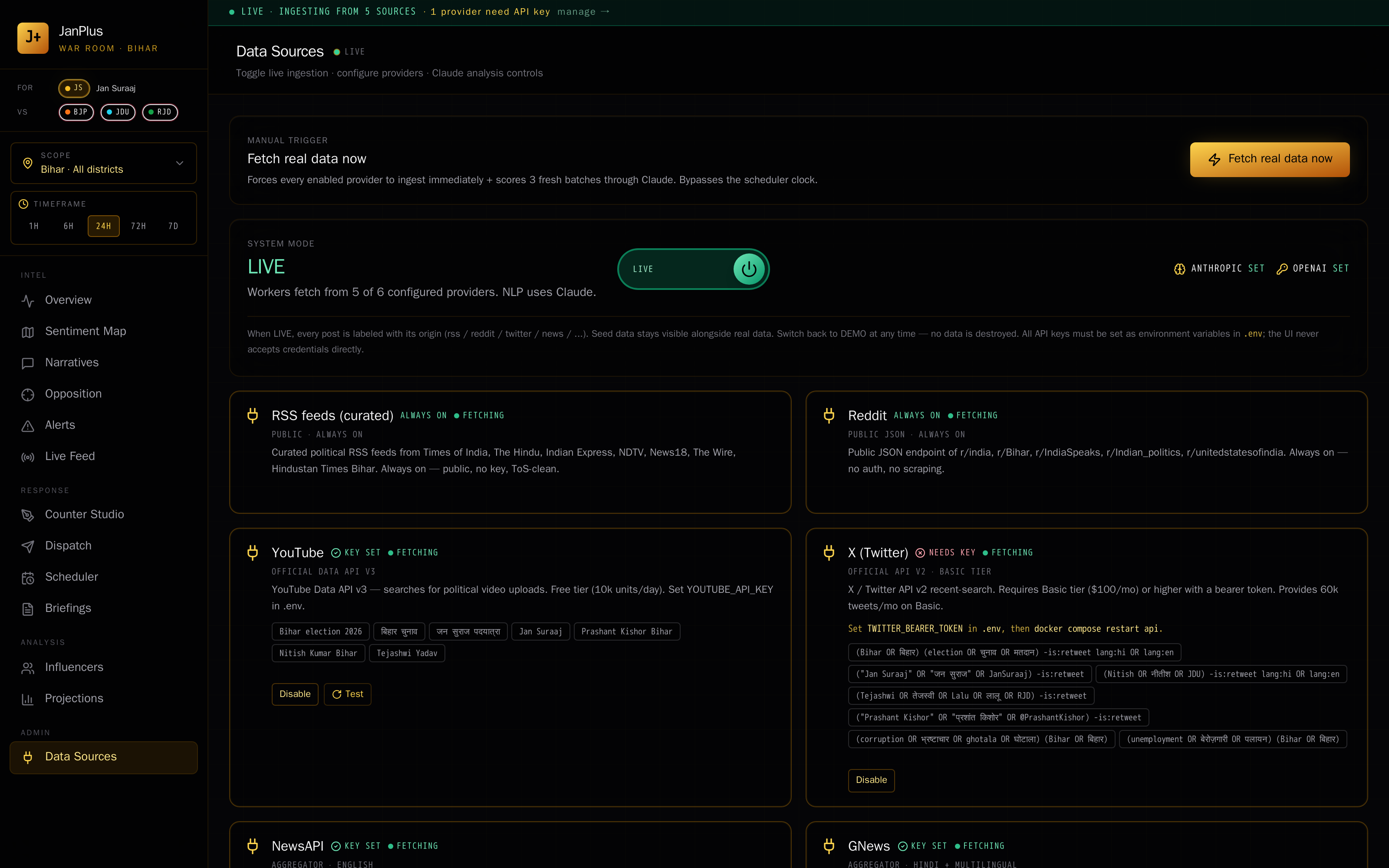Select the 7D timeframe
Viewport: 1389px width, 868px height.
173,226
